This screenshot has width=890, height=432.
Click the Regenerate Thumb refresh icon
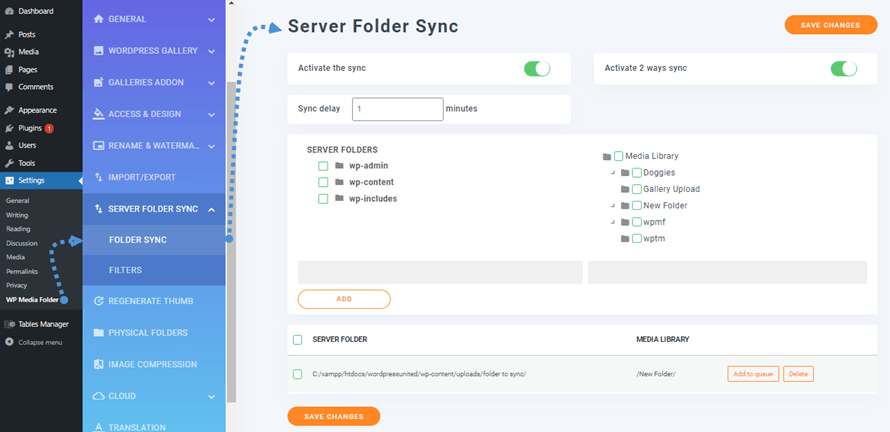point(98,301)
